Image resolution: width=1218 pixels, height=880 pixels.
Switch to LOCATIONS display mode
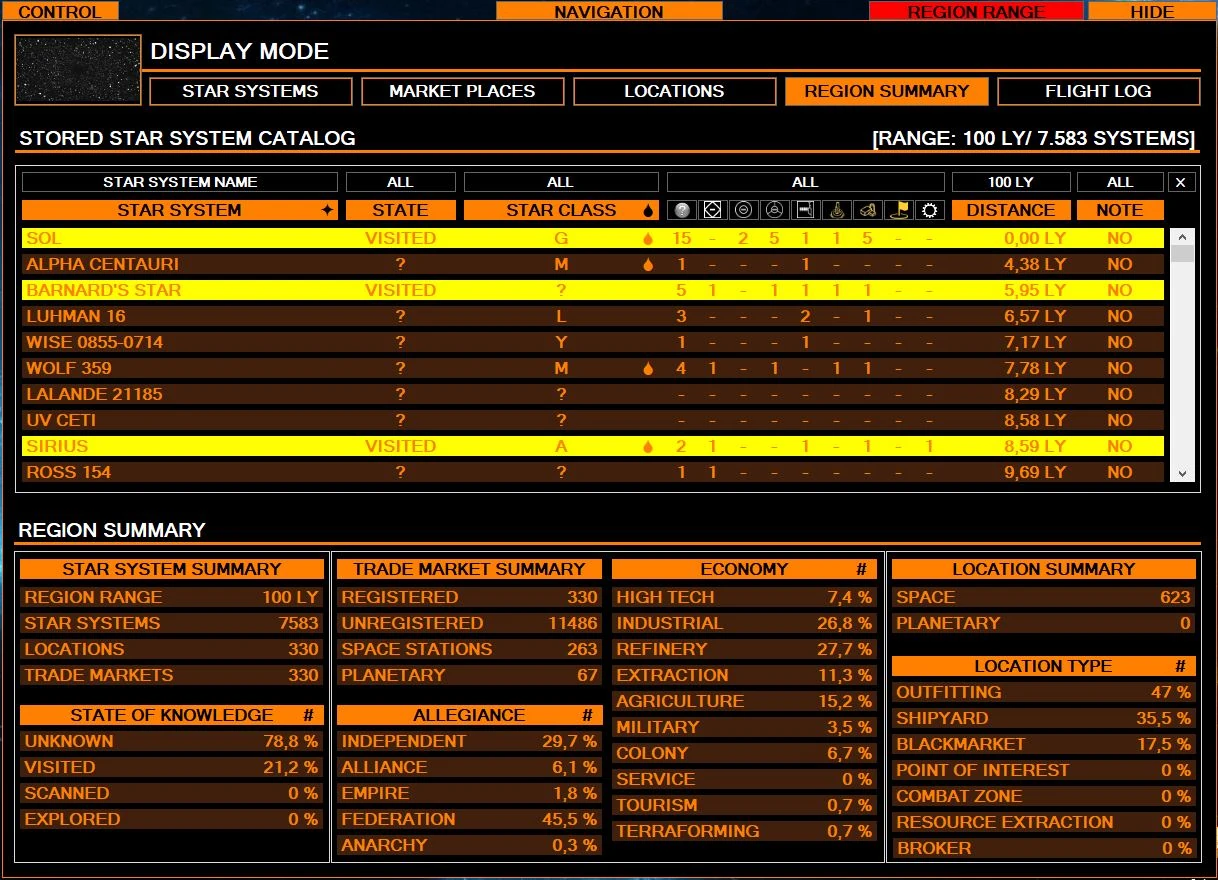(x=674, y=91)
